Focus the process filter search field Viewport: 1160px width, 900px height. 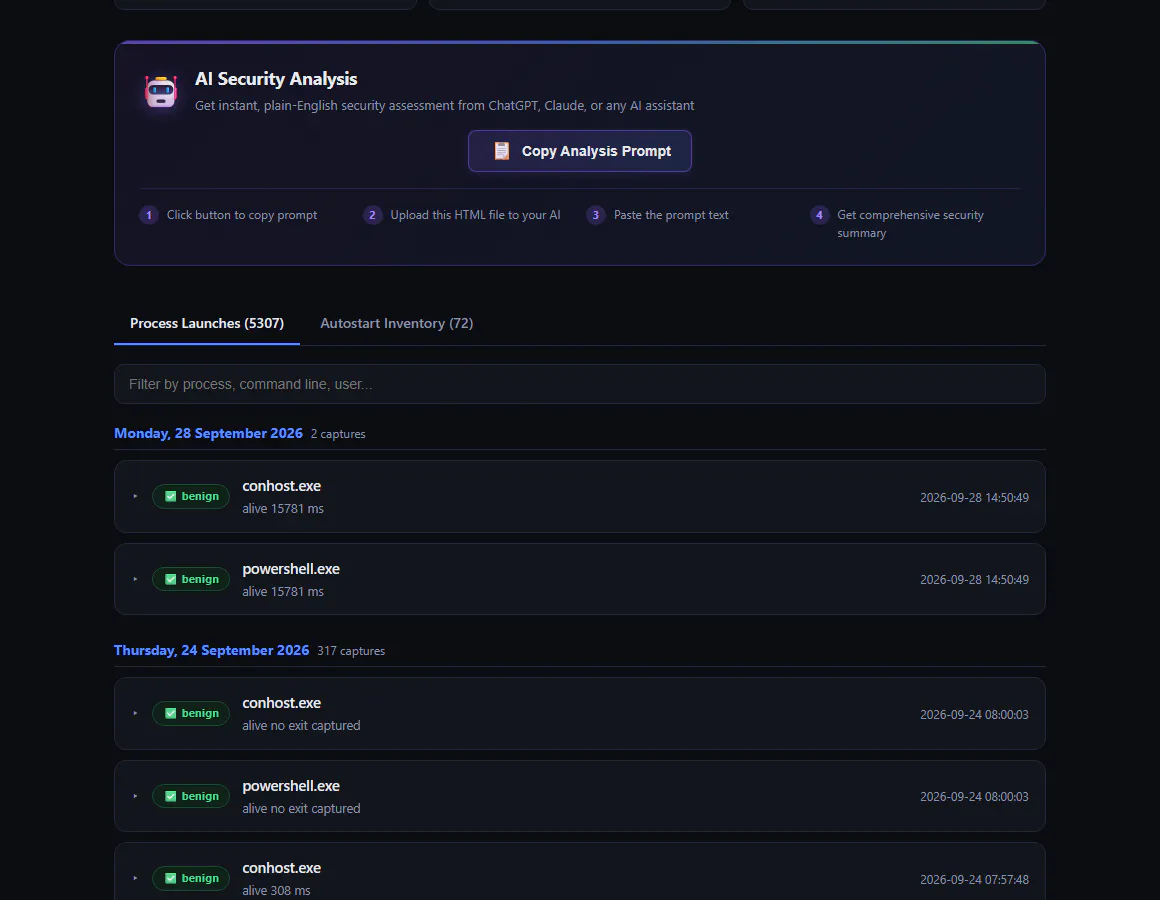click(x=580, y=384)
